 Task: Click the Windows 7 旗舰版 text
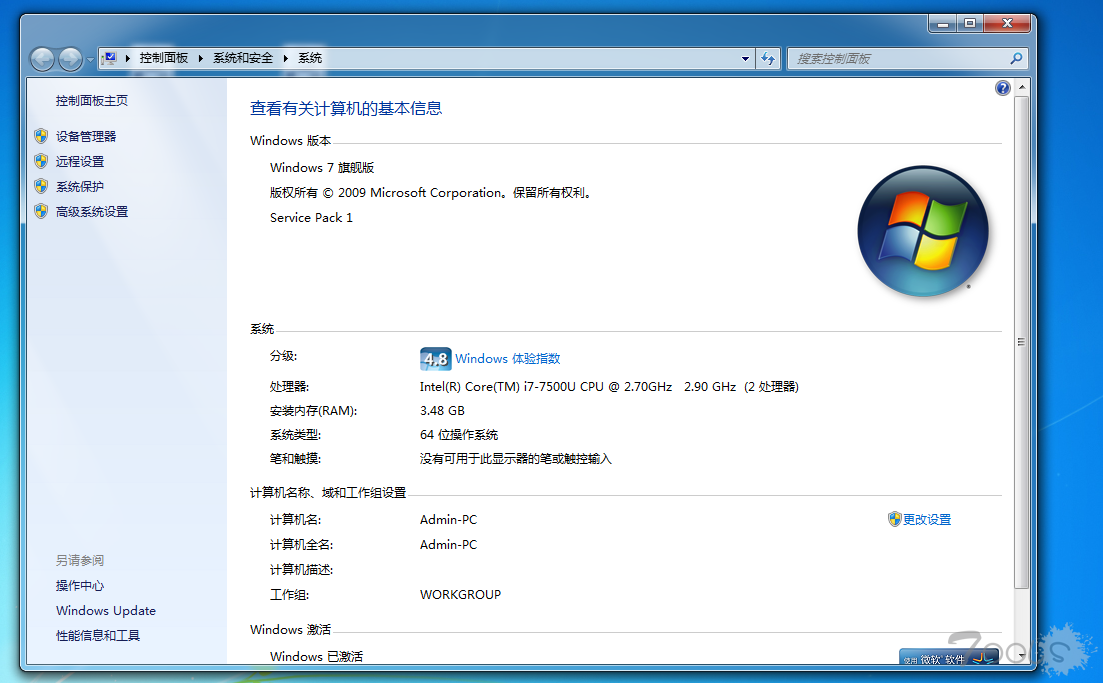tap(322, 168)
